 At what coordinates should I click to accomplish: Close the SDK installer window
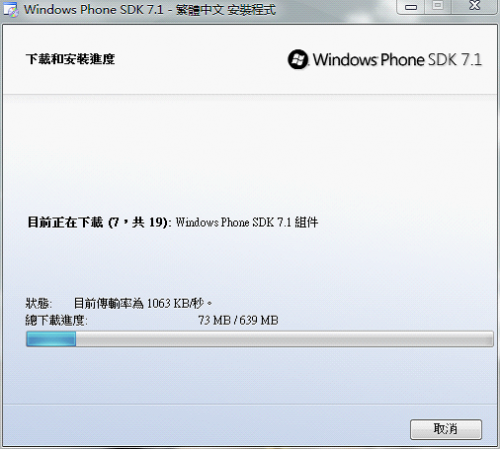point(475,6)
